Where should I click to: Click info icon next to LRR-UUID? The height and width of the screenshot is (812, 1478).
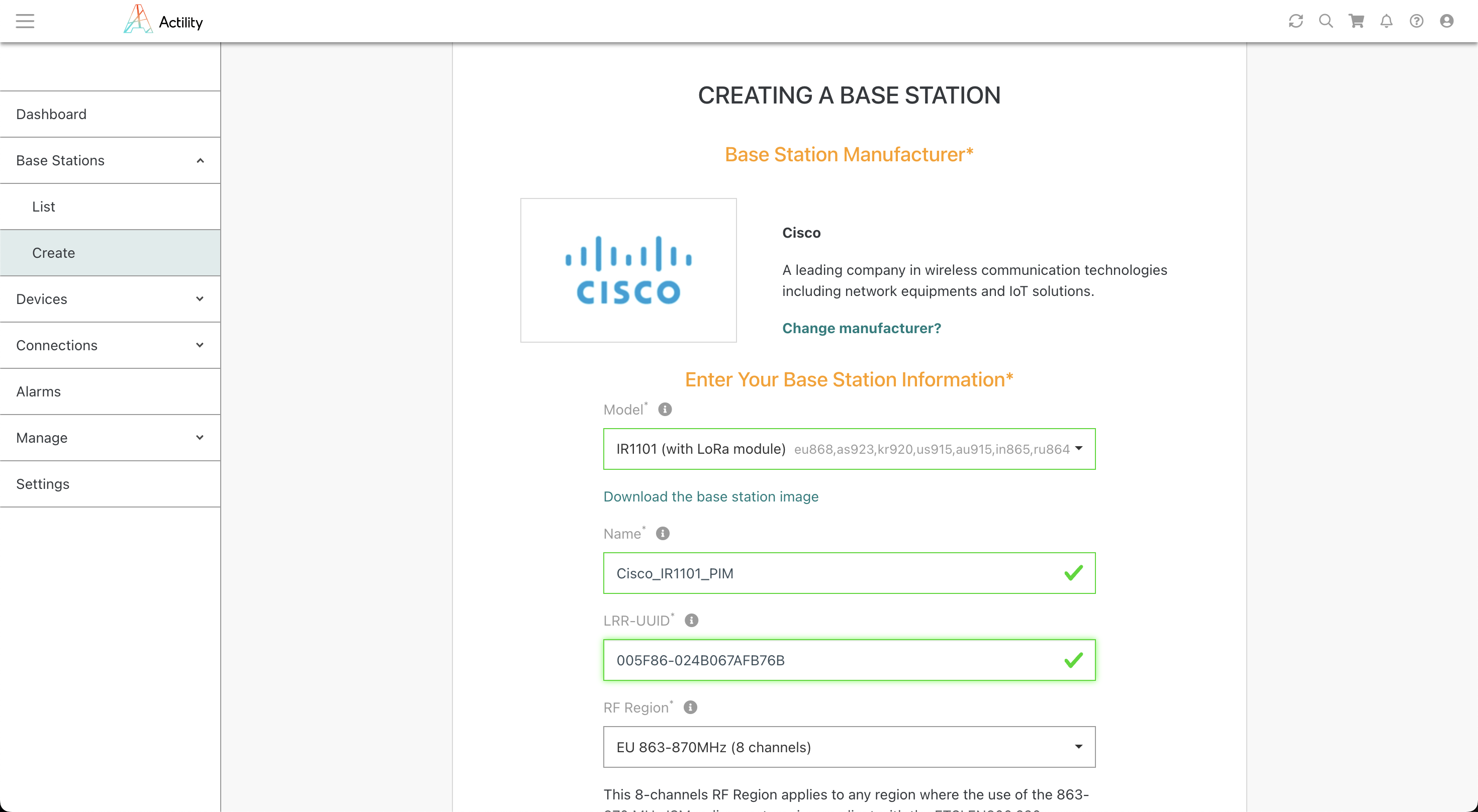pyautogui.click(x=691, y=621)
